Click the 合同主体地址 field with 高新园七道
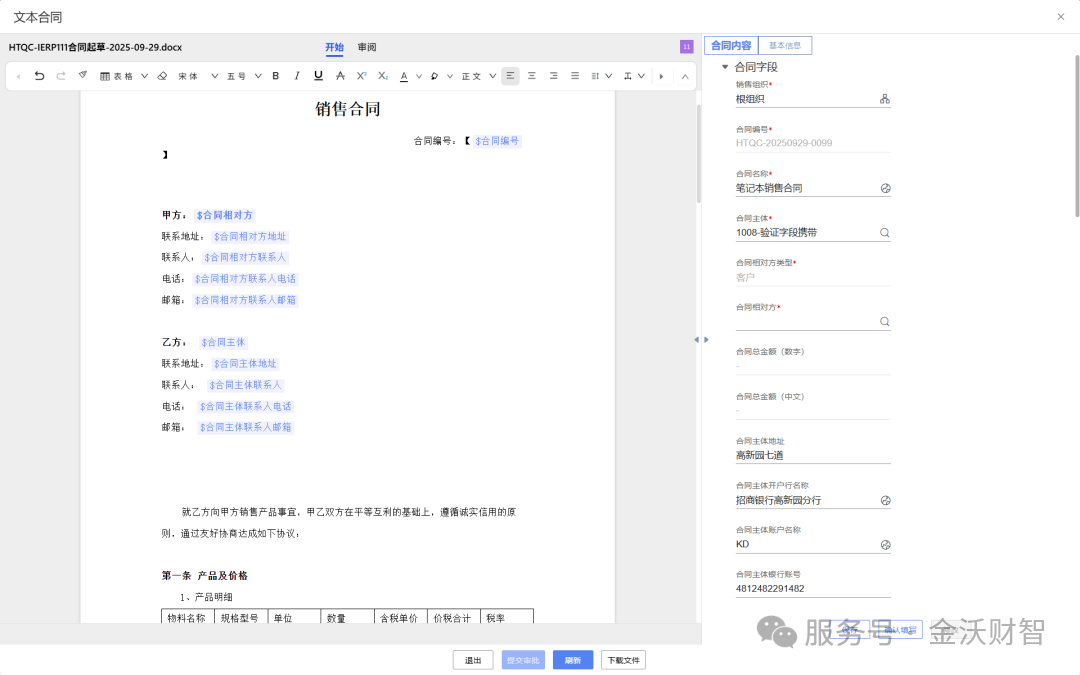This screenshot has height=675, width=1080. click(x=813, y=455)
